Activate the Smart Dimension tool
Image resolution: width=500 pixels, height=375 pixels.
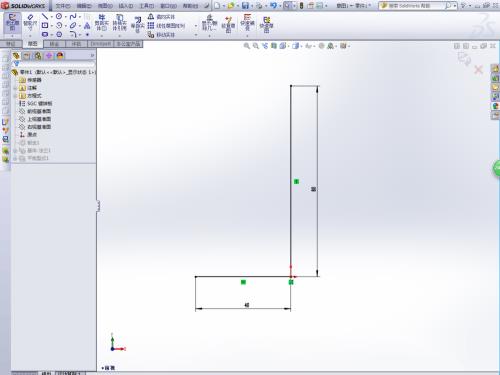30,22
